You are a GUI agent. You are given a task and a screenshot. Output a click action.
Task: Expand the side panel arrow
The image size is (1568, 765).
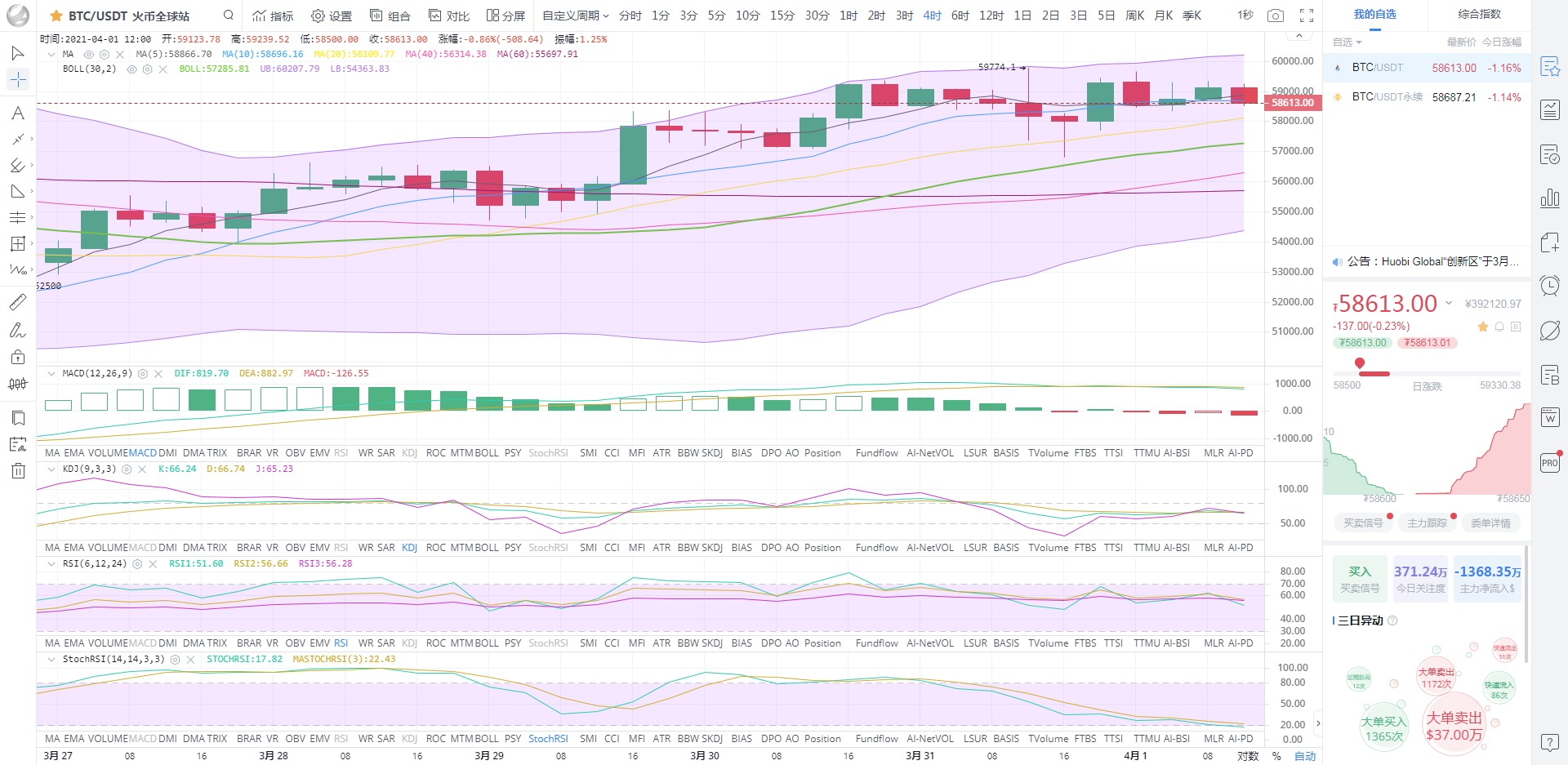[x=1317, y=723]
